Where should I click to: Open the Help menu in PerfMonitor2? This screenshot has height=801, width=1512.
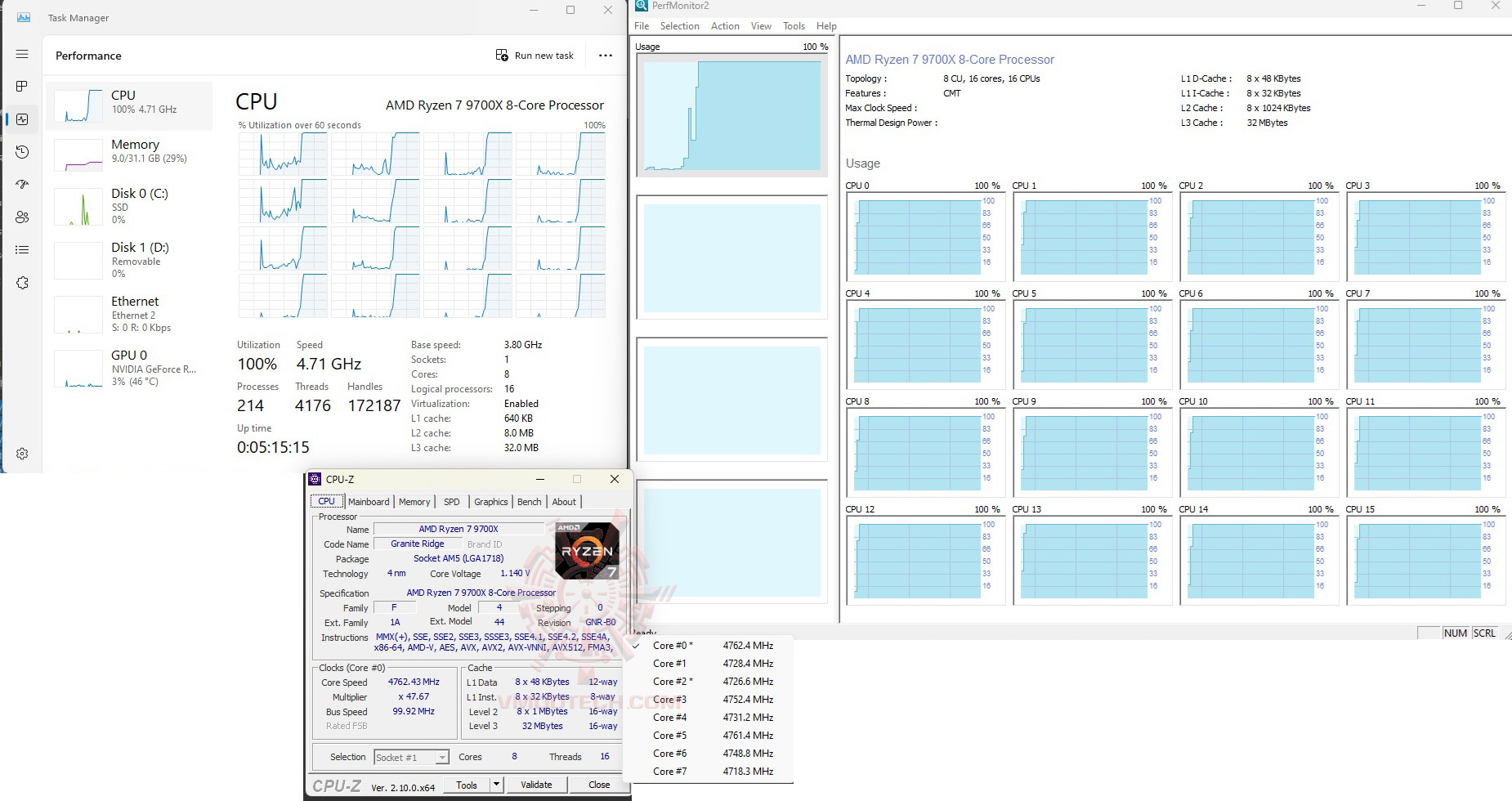click(x=826, y=26)
